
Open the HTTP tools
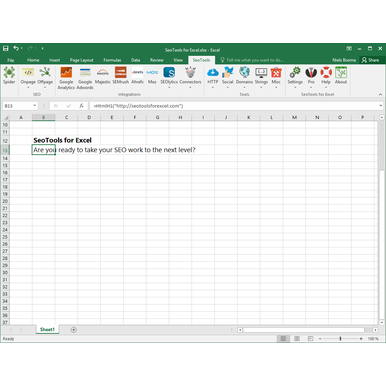click(213, 77)
